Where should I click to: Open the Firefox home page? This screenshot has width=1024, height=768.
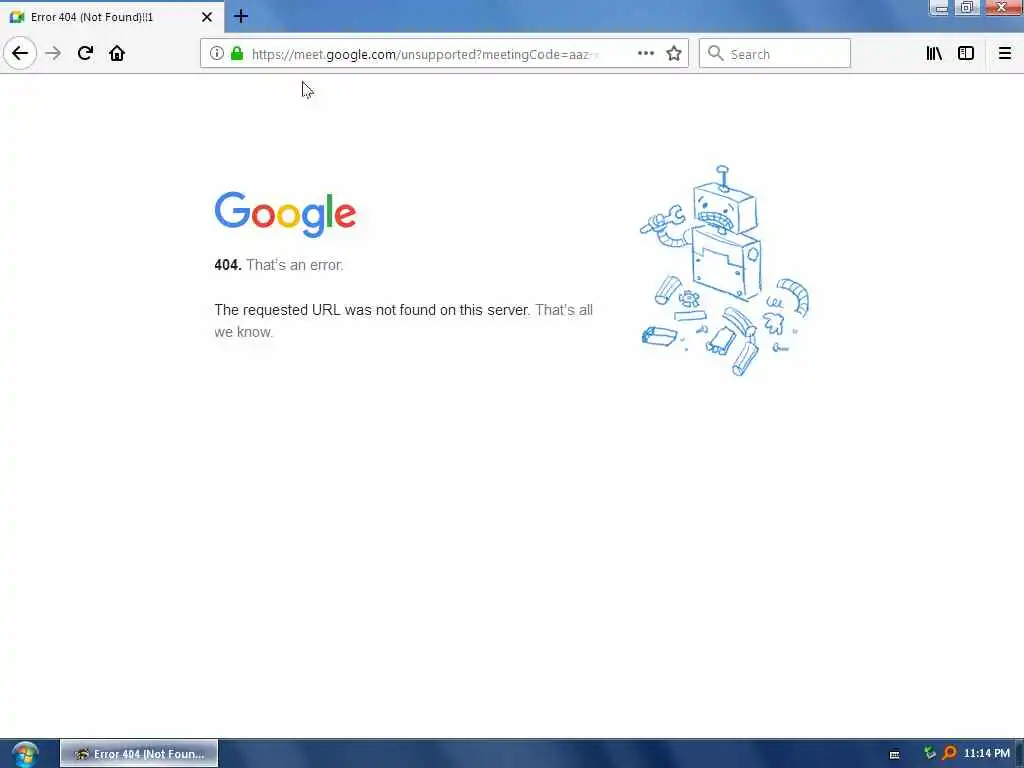point(117,54)
